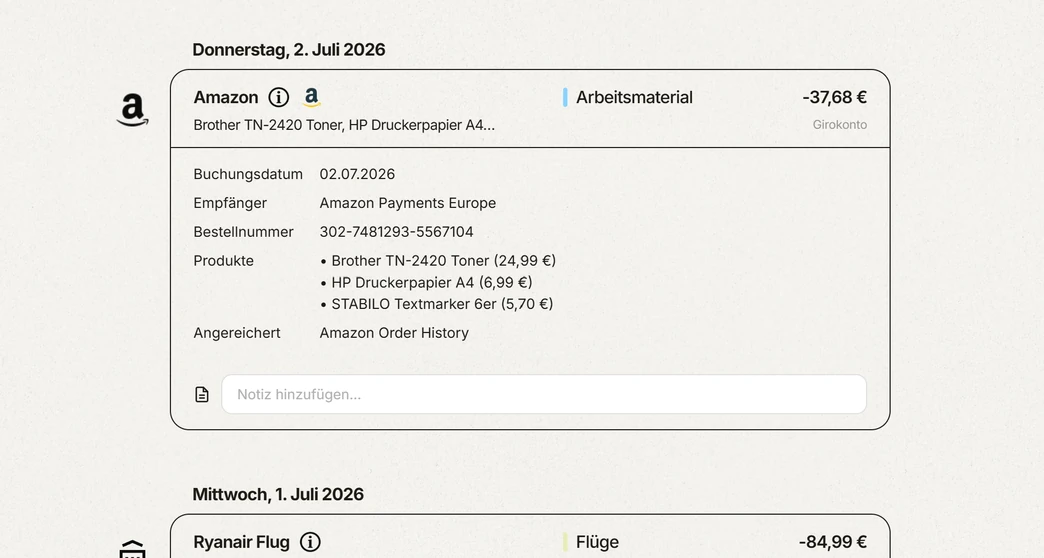Click the small colored Amazon enrichment icon

click(x=311, y=97)
